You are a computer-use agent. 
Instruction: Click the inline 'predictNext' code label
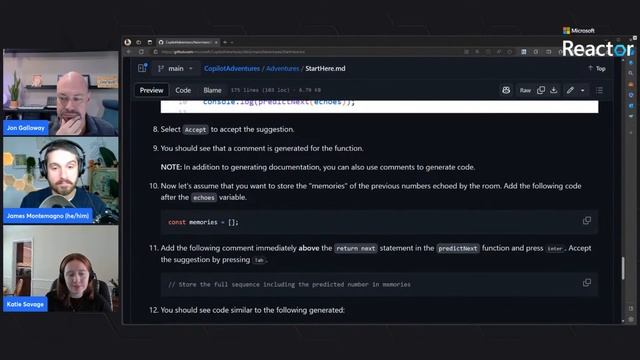pyautogui.click(x=458, y=248)
